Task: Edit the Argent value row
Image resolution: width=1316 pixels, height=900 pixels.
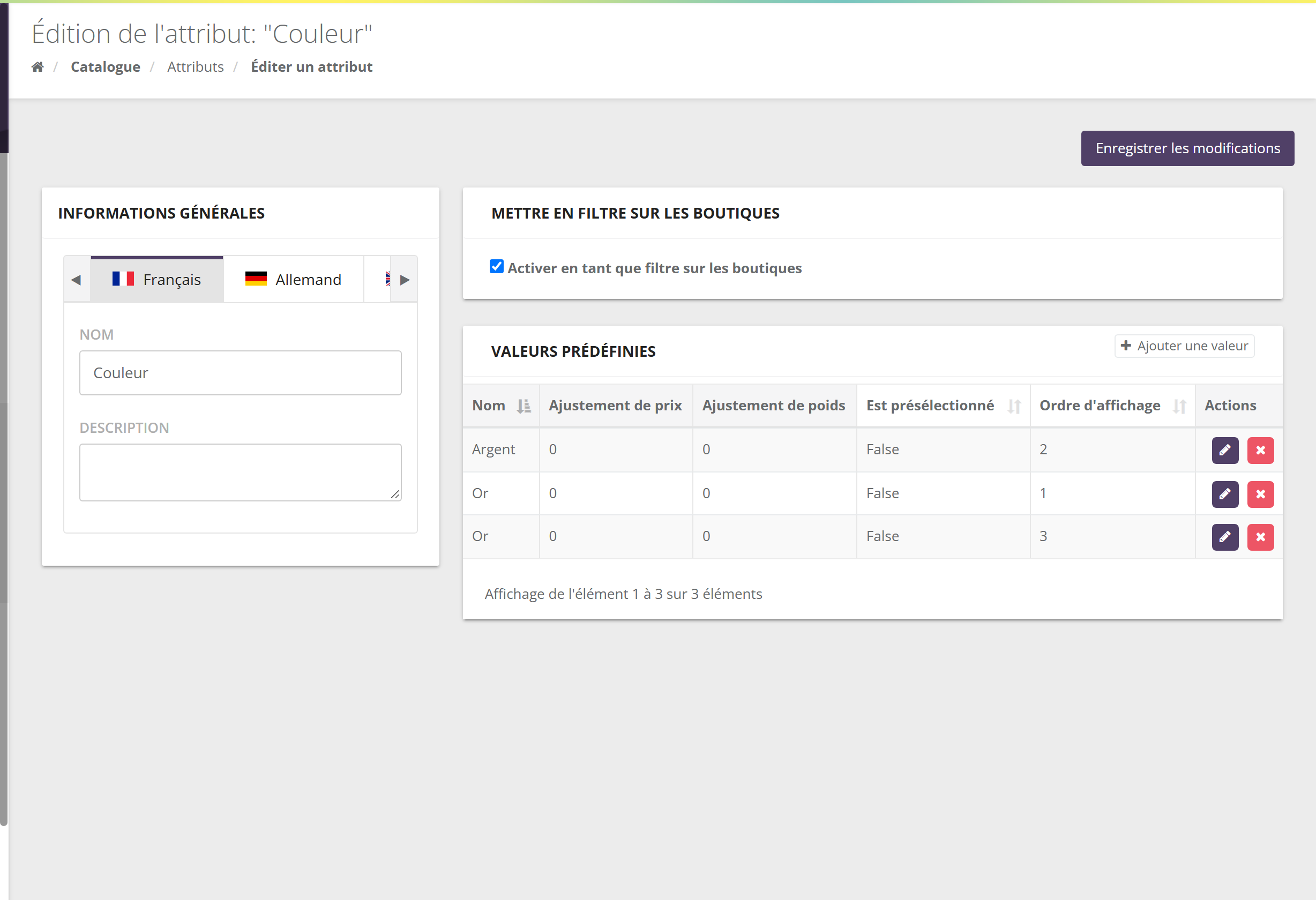Action: pyautogui.click(x=1225, y=450)
